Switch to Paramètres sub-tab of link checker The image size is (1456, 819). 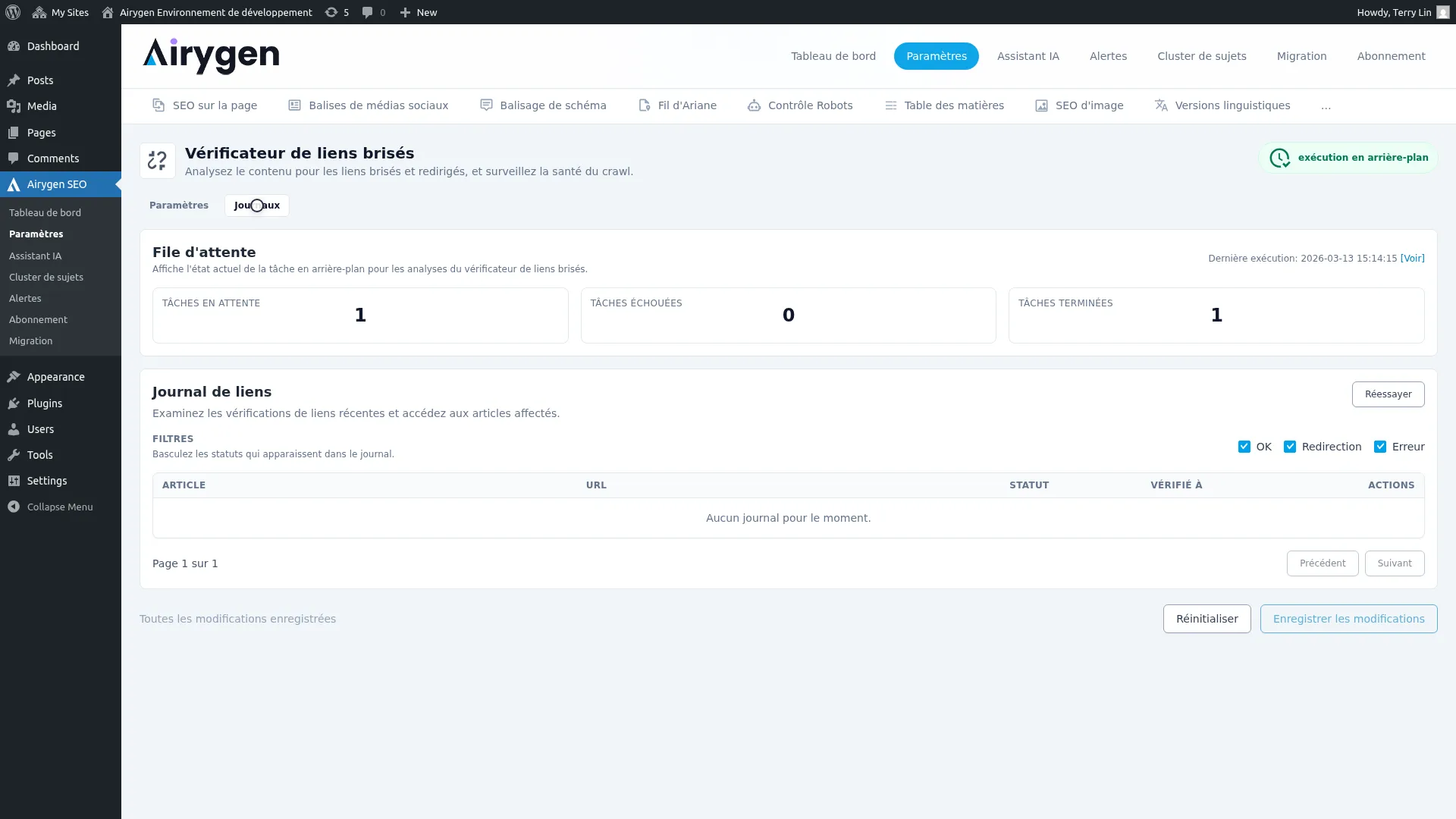coord(178,206)
